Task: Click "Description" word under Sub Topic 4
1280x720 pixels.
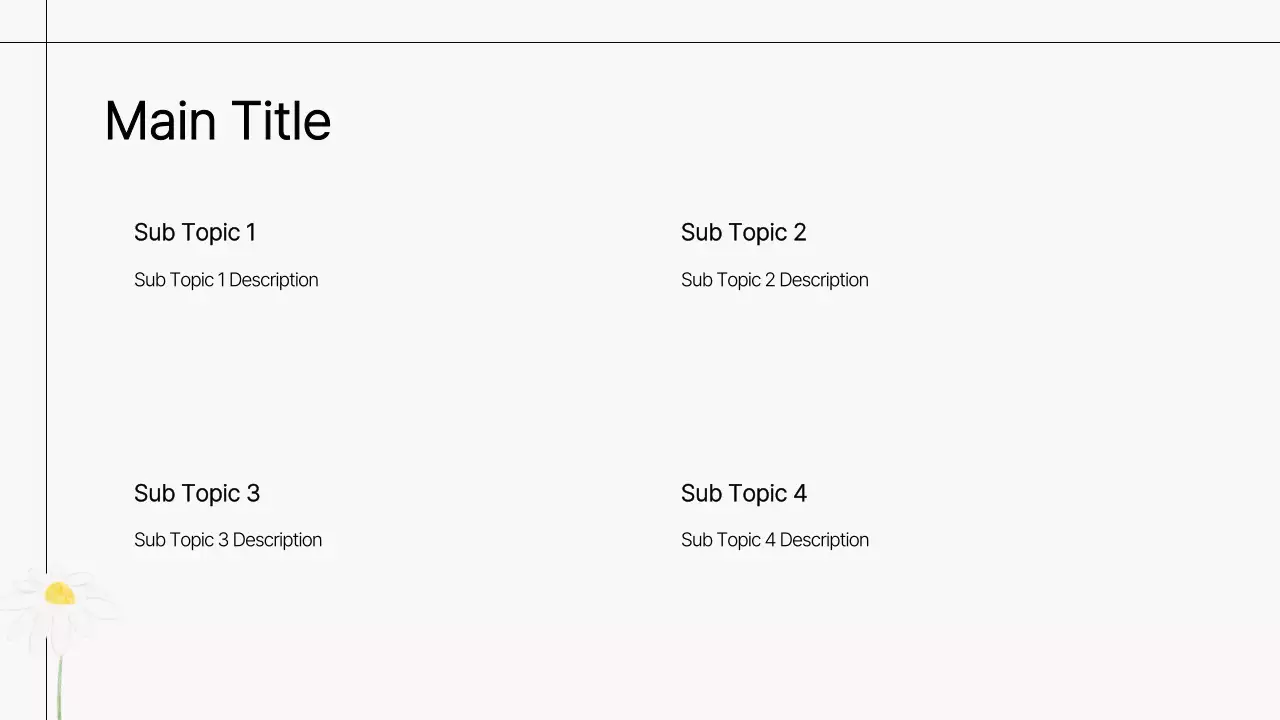Action: click(824, 540)
